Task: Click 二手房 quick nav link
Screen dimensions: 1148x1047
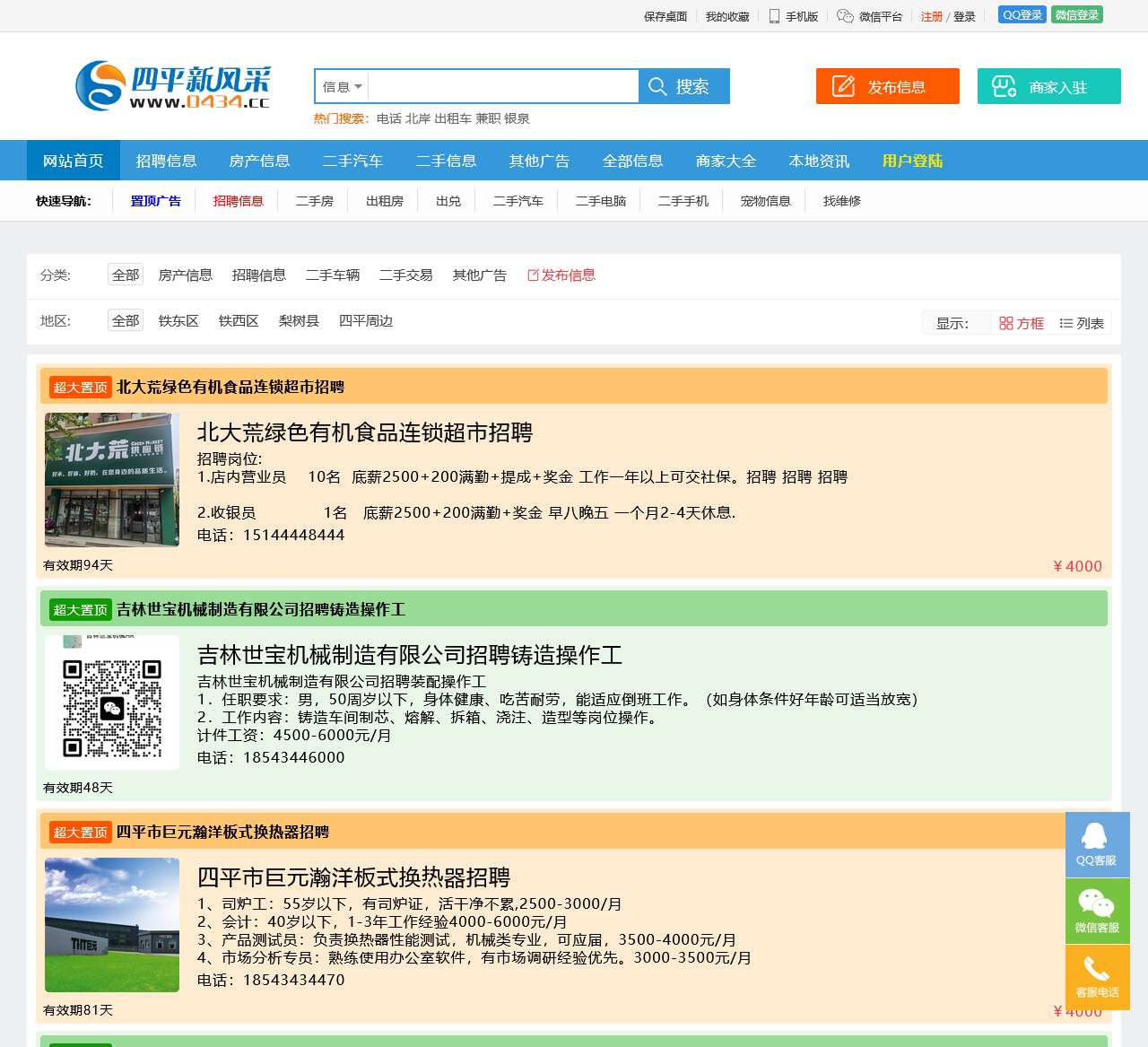Action: (315, 201)
